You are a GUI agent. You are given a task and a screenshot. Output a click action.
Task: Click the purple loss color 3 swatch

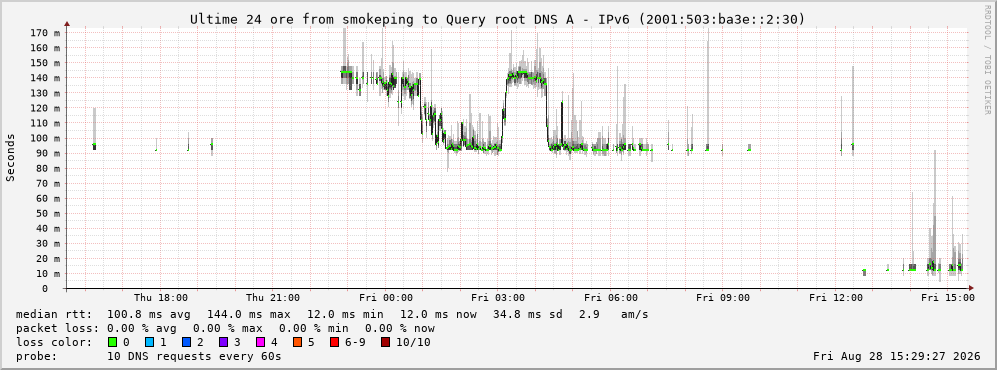(x=223, y=342)
